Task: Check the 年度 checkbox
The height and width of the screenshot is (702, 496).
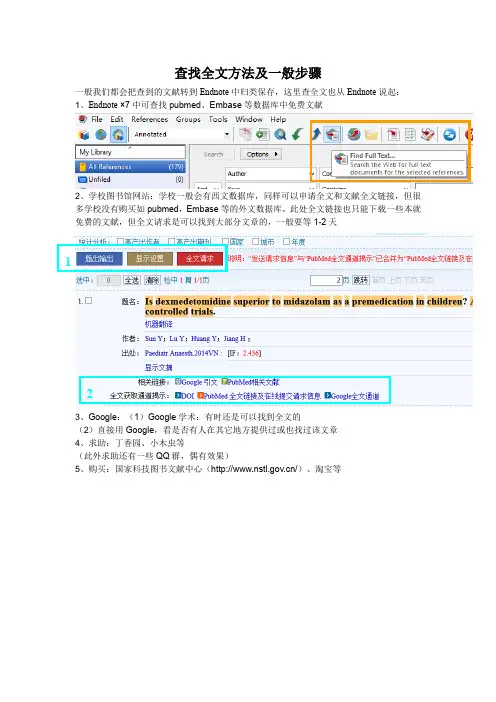Action: 286,241
